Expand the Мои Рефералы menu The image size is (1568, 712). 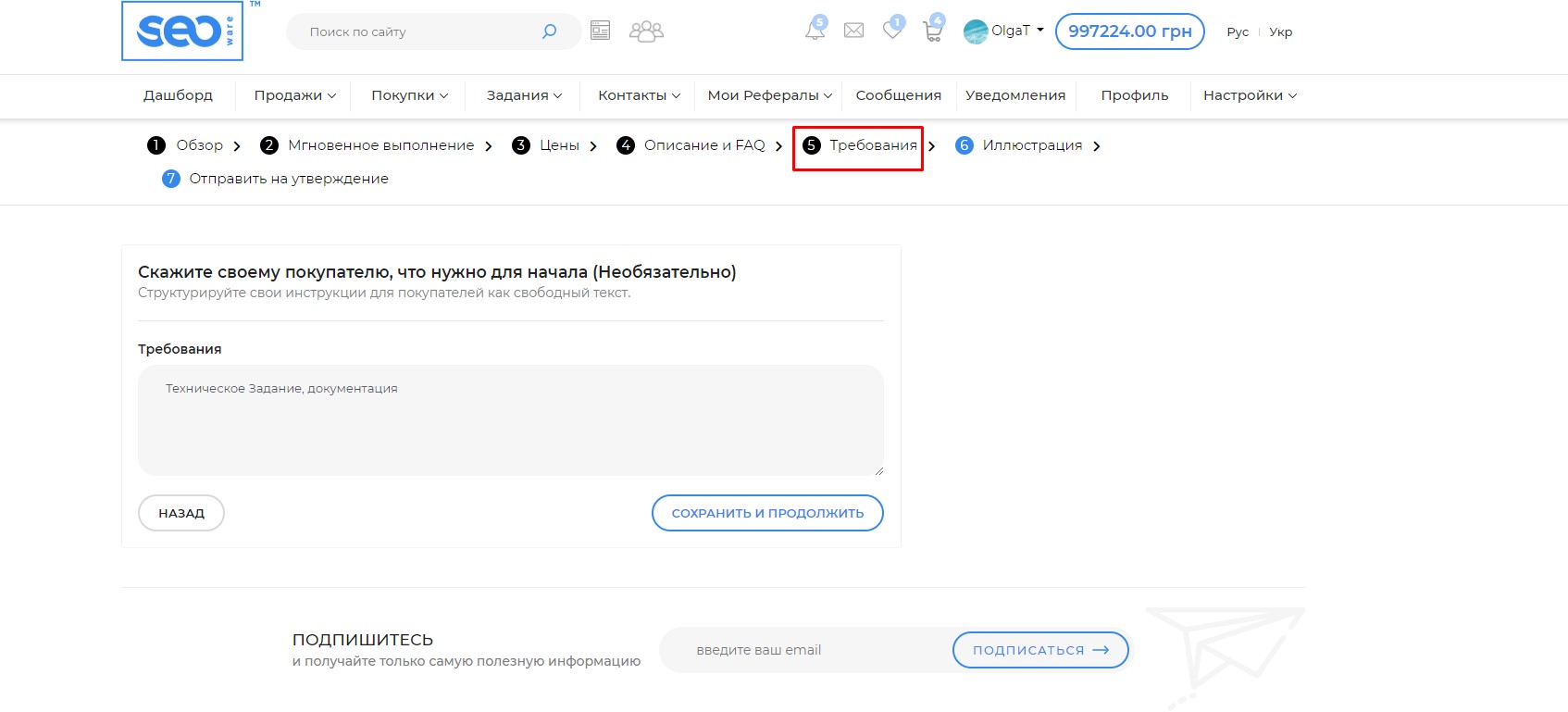pyautogui.click(x=769, y=95)
